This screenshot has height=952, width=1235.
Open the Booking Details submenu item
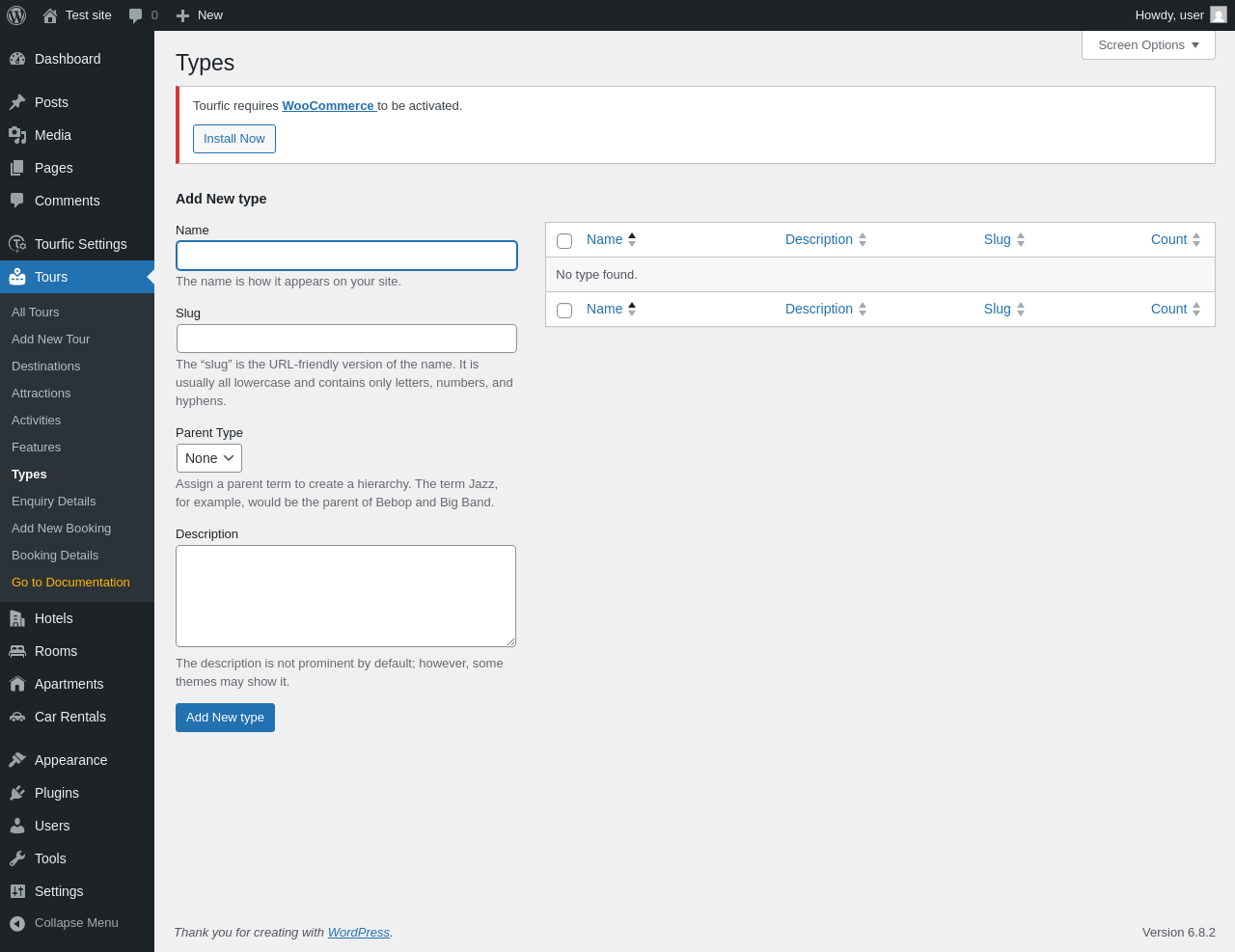[55, 556]
